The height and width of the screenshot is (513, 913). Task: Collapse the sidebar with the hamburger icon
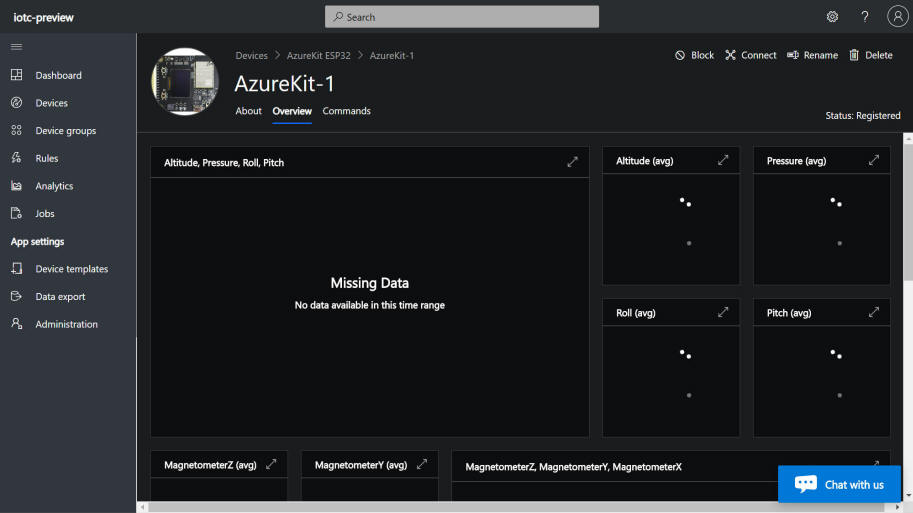(16, 47)
